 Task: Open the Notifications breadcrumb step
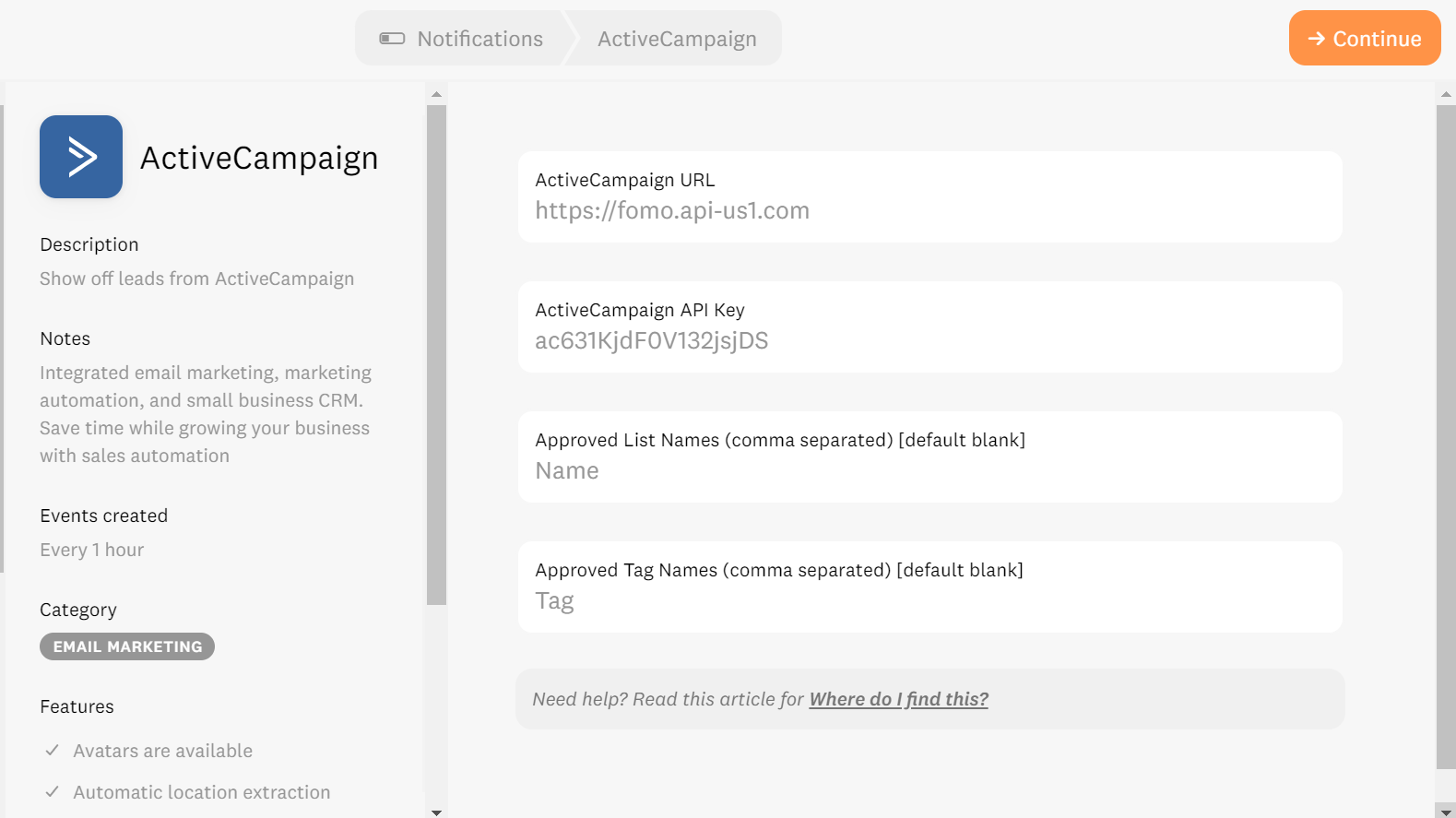coord(461,38)
